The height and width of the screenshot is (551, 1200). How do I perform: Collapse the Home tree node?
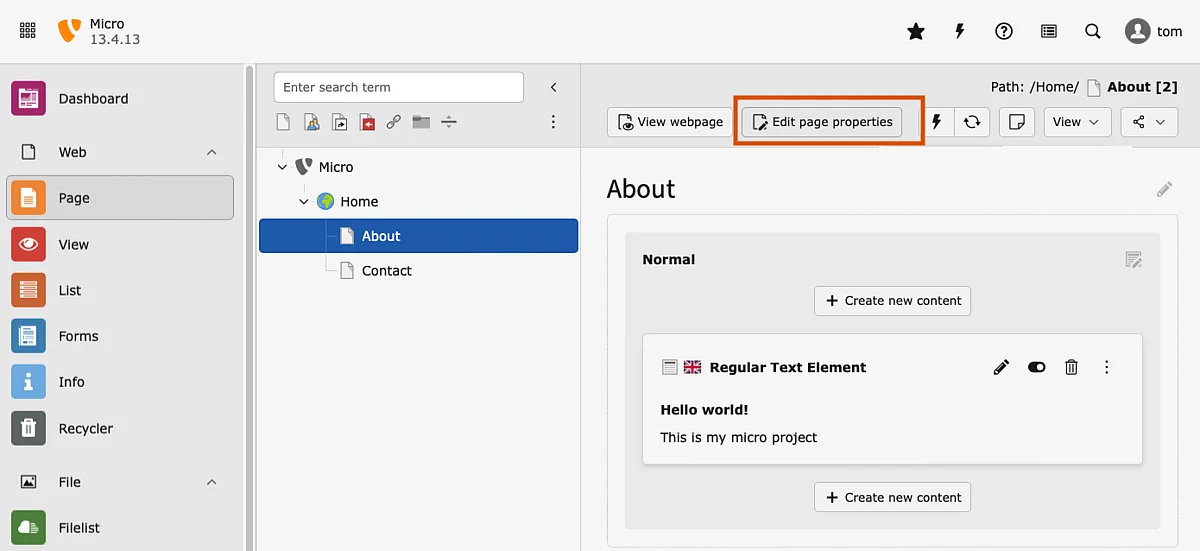[304, 202]
